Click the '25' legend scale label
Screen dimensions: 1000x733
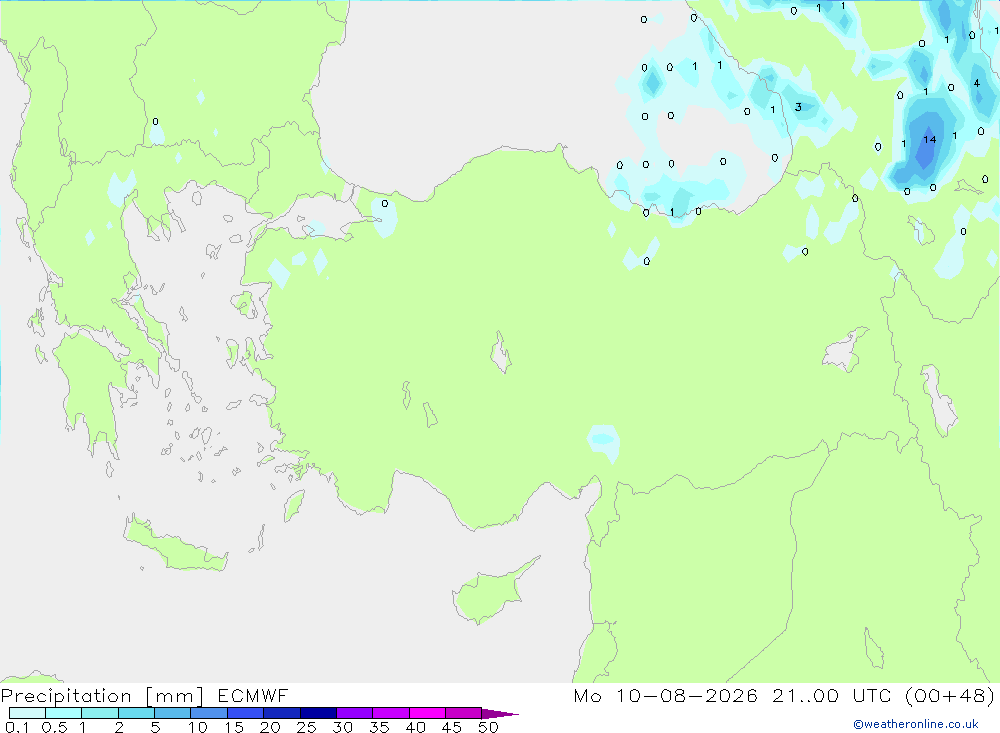pos(306,727)
